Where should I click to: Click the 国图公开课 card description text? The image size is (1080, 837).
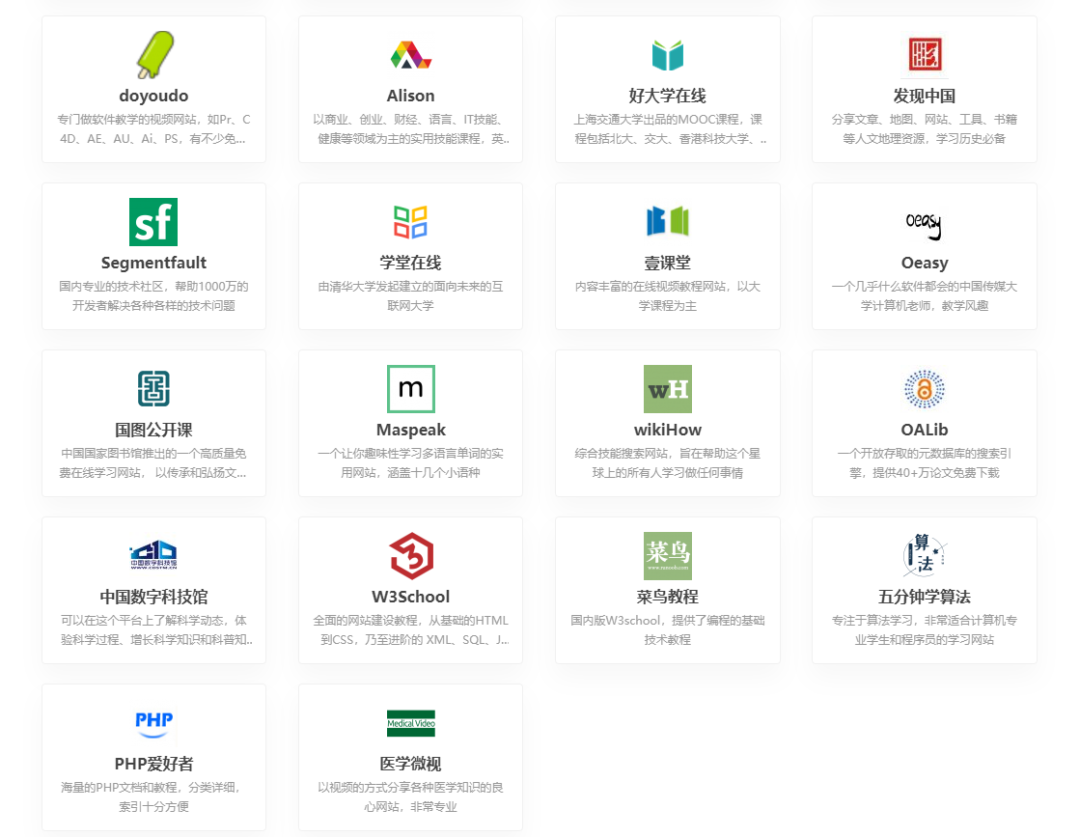coord(153,463)
